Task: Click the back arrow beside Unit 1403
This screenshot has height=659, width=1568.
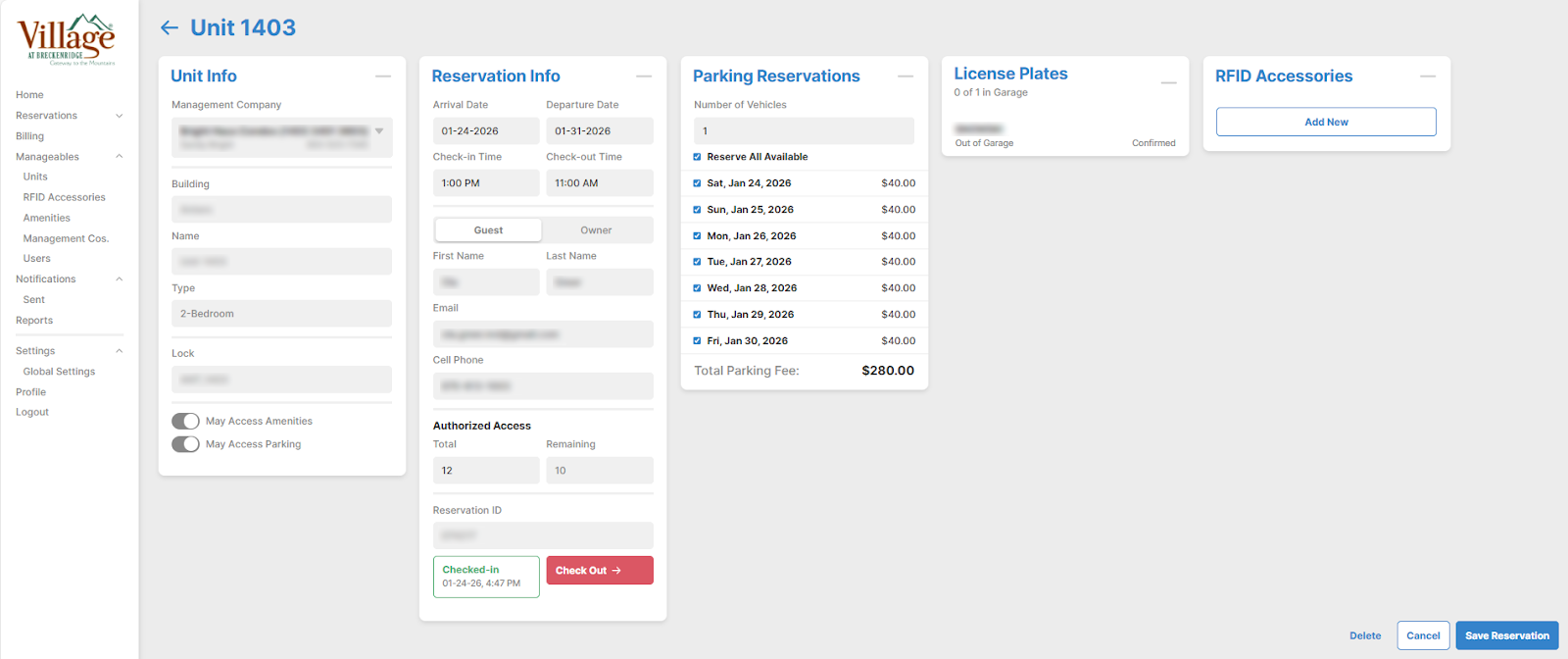Action: point(170,28)
